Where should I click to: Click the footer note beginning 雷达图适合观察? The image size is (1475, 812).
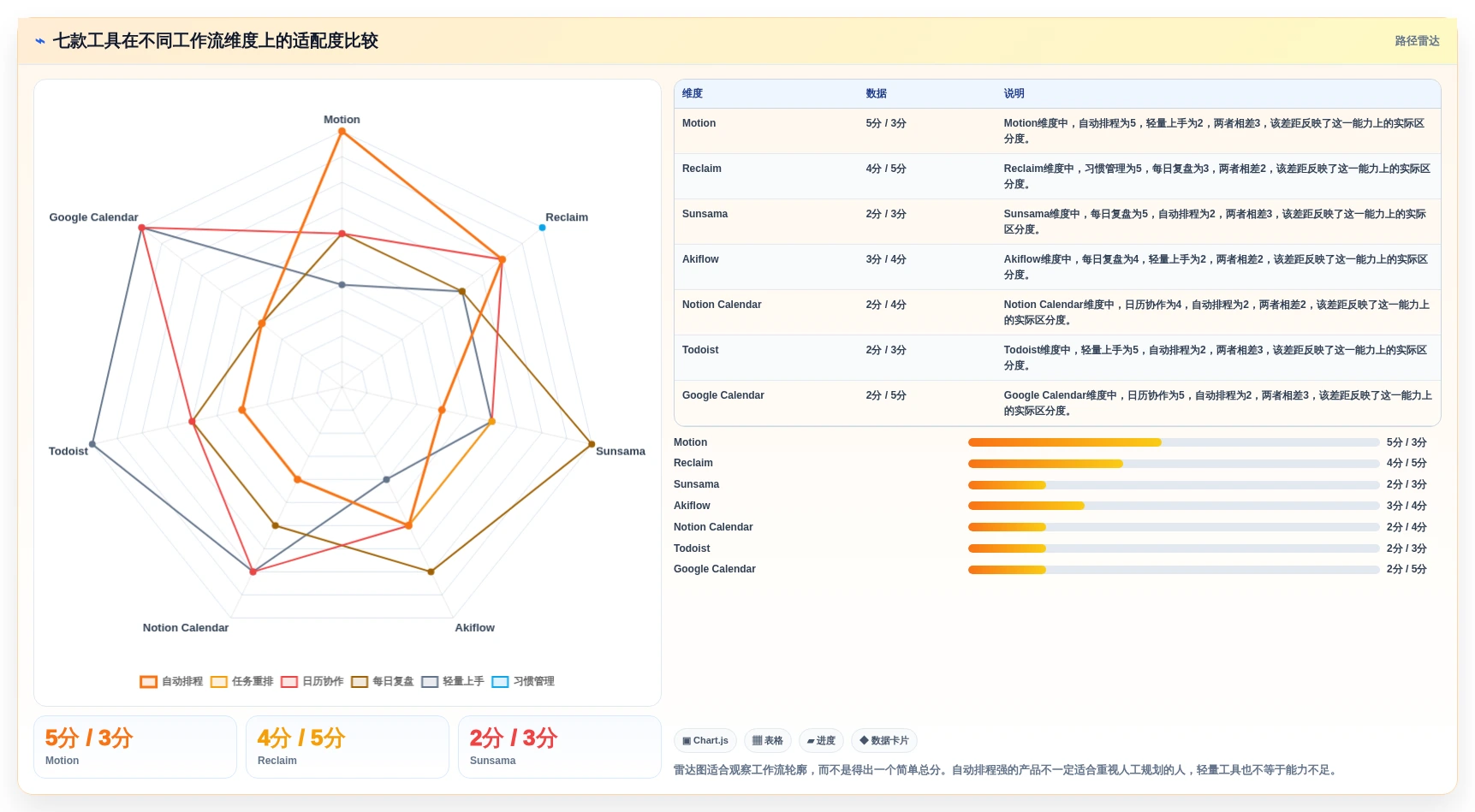tap(1005, 770)
